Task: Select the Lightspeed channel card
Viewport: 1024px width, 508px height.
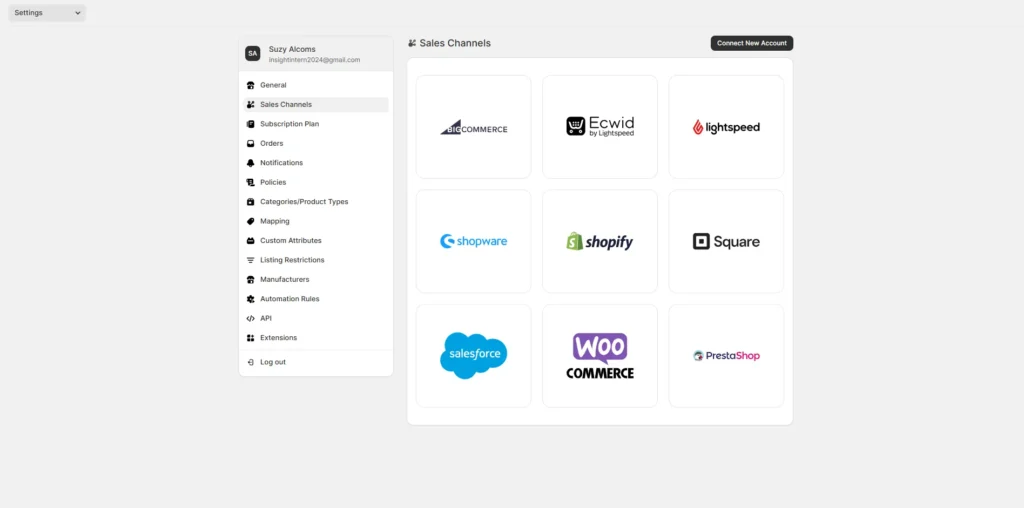Action: (726, 127)
